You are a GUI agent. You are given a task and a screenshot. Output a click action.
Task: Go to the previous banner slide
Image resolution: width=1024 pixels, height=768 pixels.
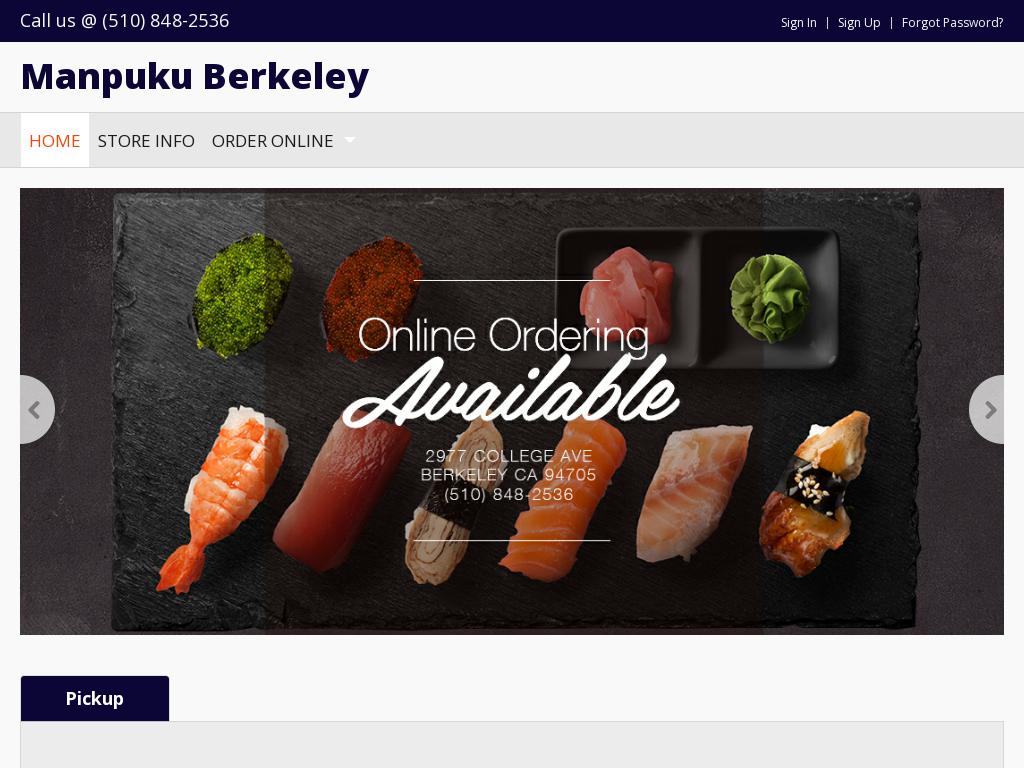pos(36,409)
